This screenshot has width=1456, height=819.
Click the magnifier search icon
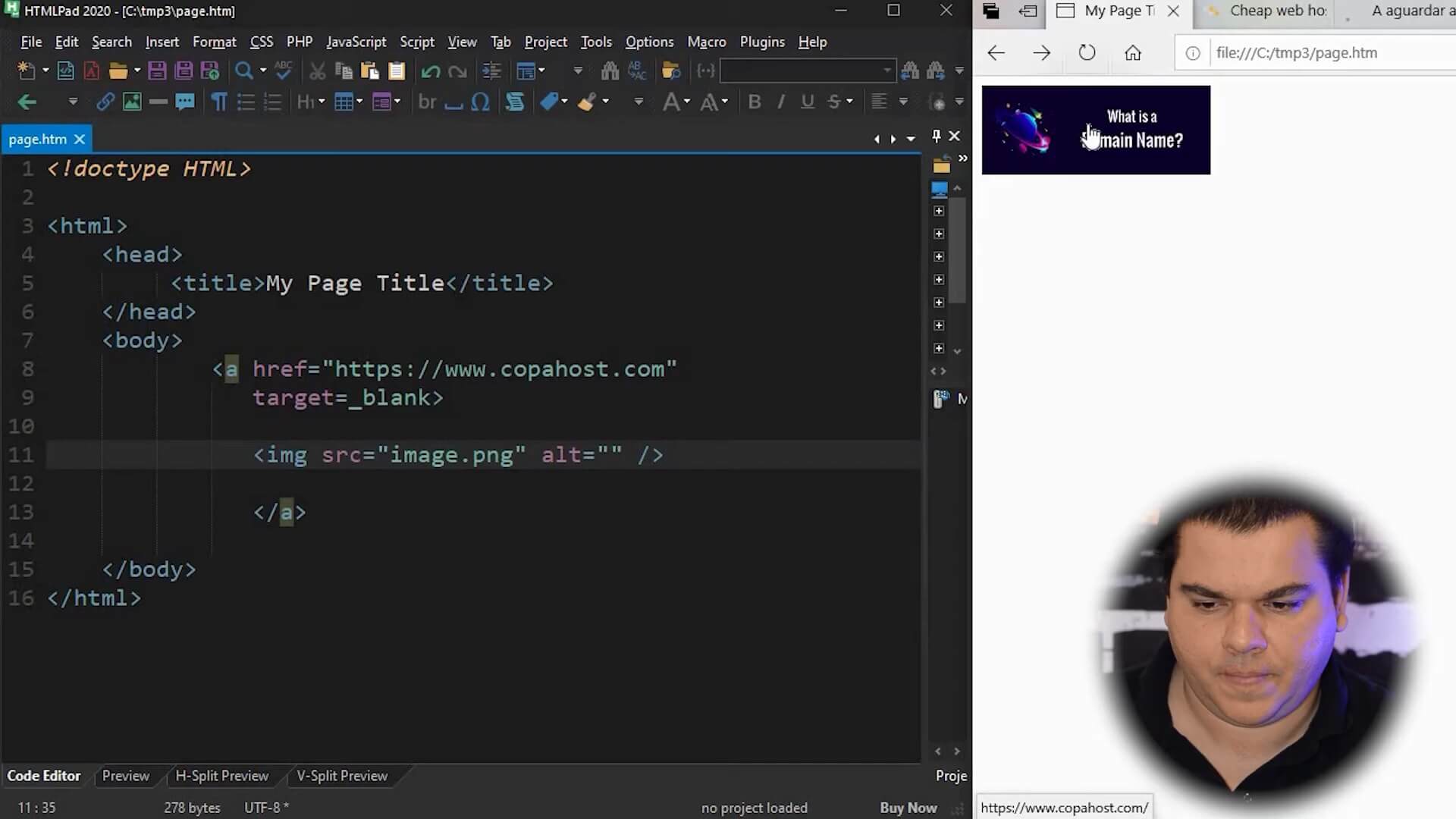point(243,71)
